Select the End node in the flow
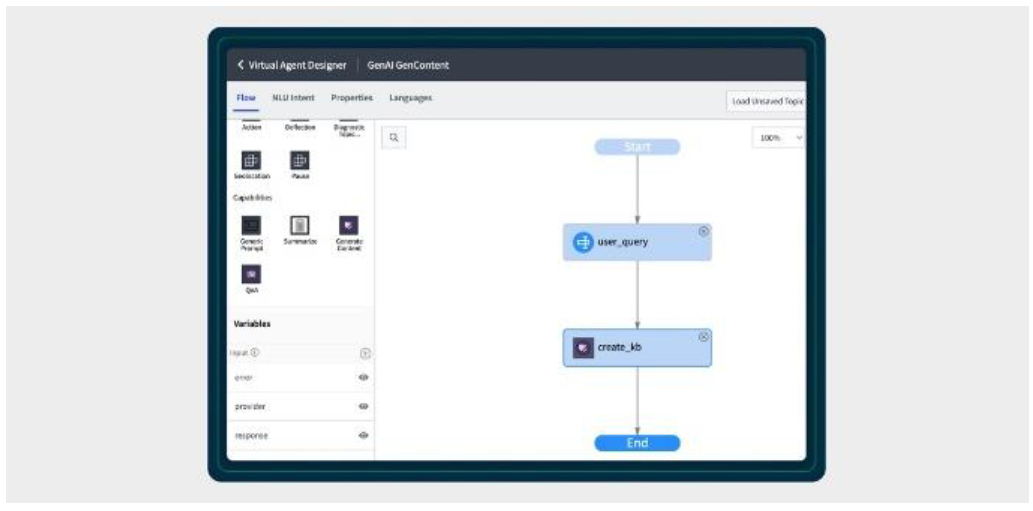Viewport: 1033px width, 511px height. tap(637, 443)
